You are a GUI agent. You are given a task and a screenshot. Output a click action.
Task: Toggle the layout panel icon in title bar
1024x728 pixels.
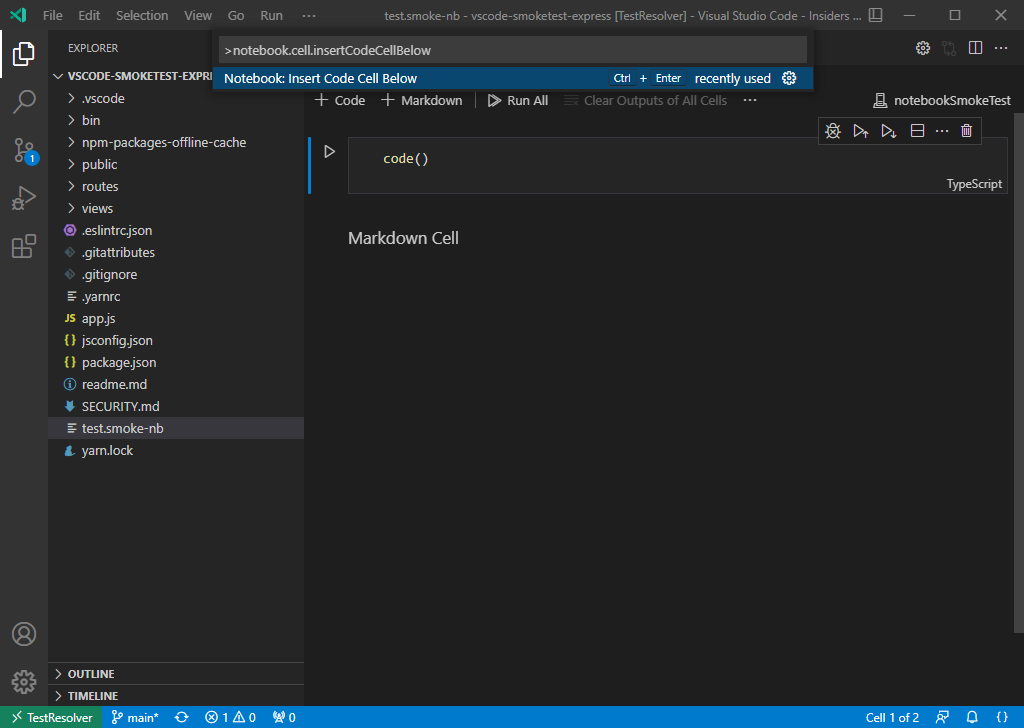[x=876, y=15]
